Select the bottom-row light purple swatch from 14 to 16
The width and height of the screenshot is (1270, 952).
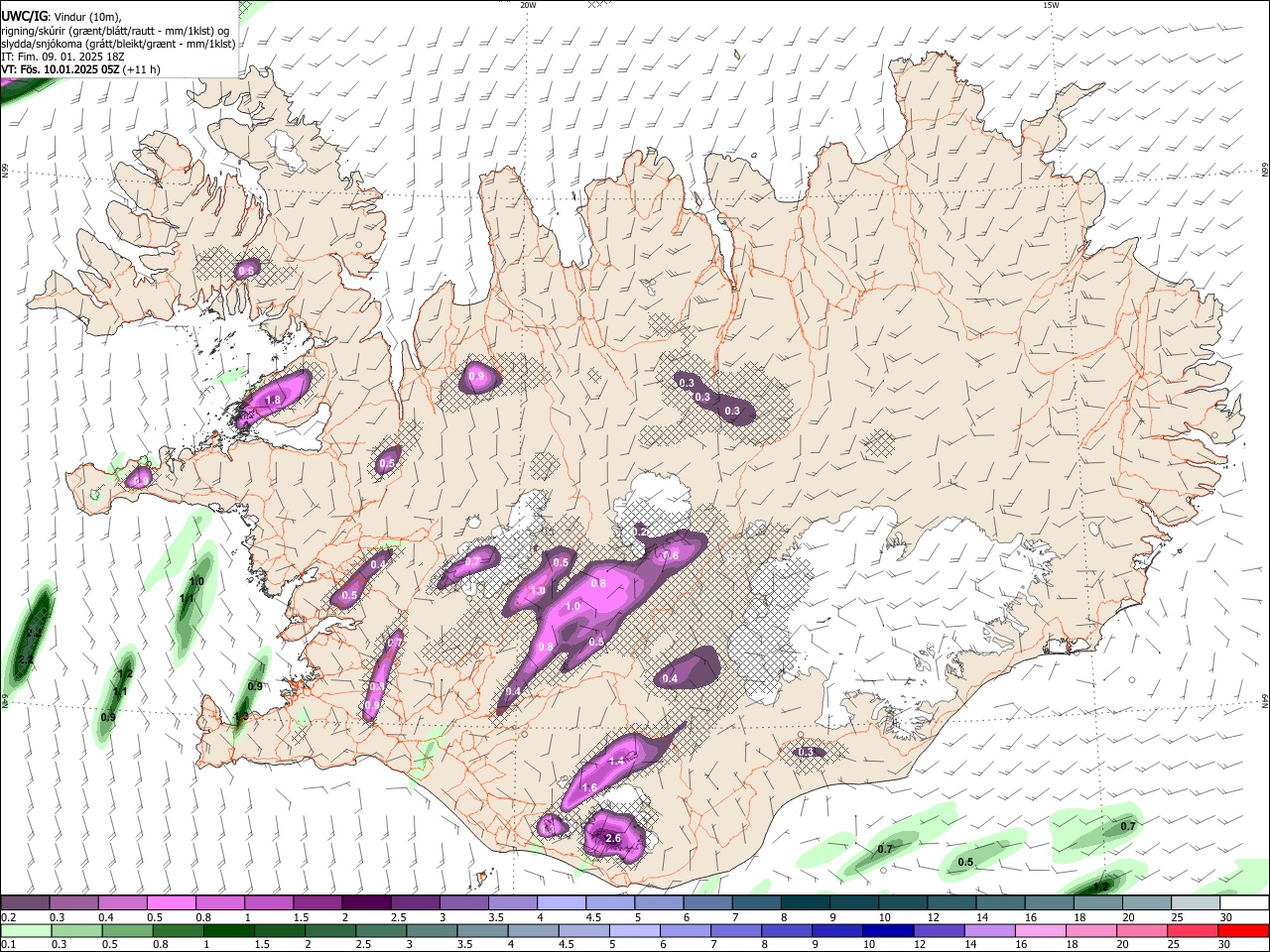[989, 931]
